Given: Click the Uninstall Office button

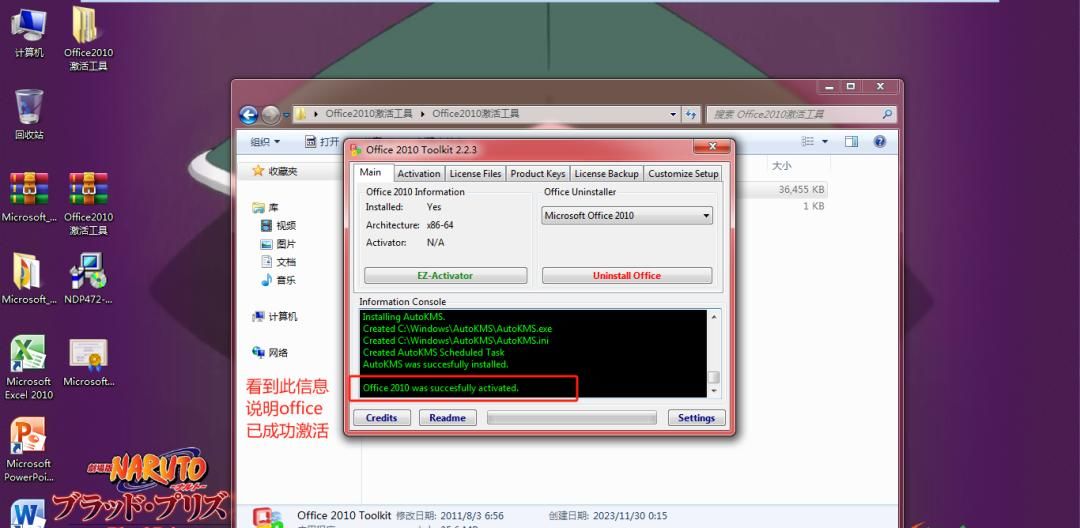Looking at the screenshot, I should pos(627,275).
